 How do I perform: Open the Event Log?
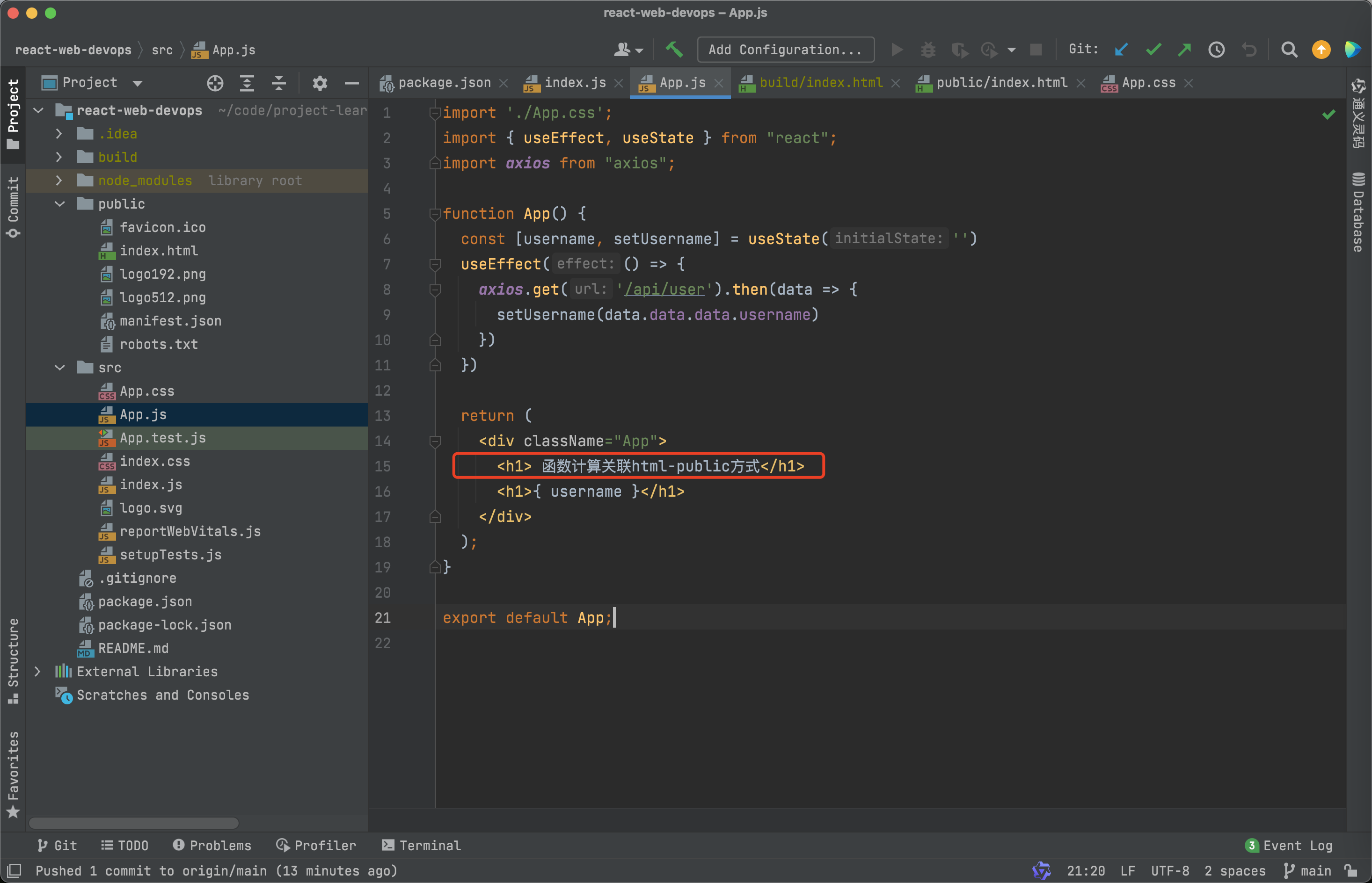coord(1288,845)
